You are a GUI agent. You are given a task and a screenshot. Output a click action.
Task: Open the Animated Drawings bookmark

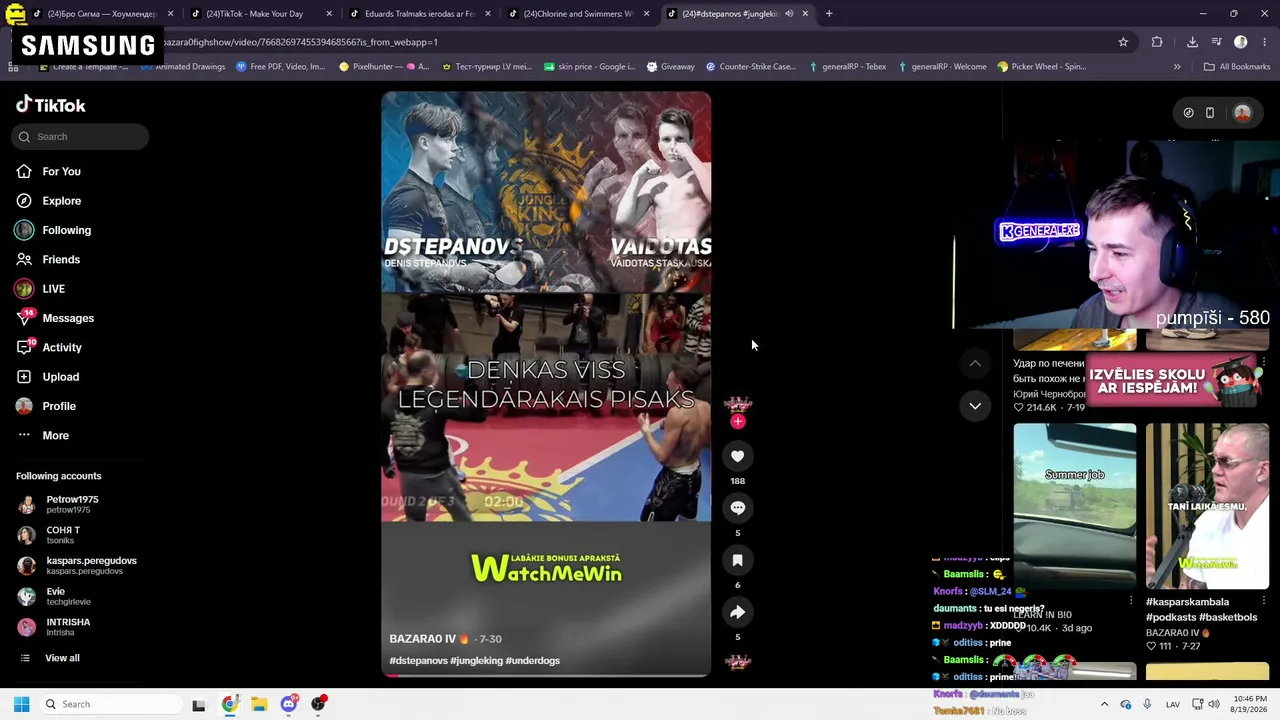coord(183,67)
